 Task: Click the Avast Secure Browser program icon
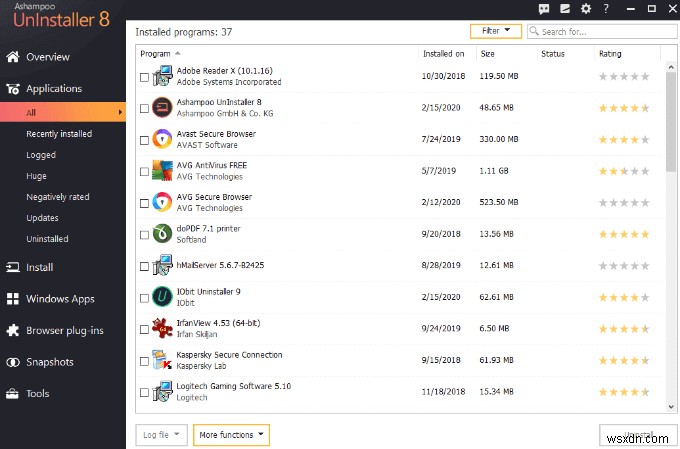coord(162,139)
